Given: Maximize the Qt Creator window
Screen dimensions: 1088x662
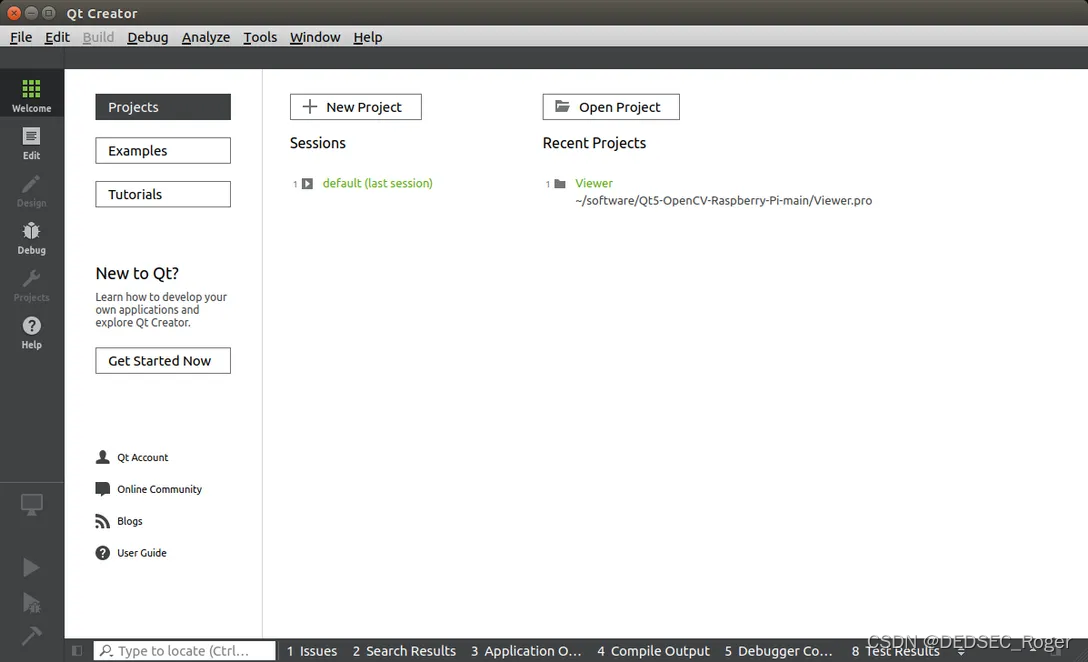Looking at the screenshot, I should pyautogui.click(x=49, y=13).
